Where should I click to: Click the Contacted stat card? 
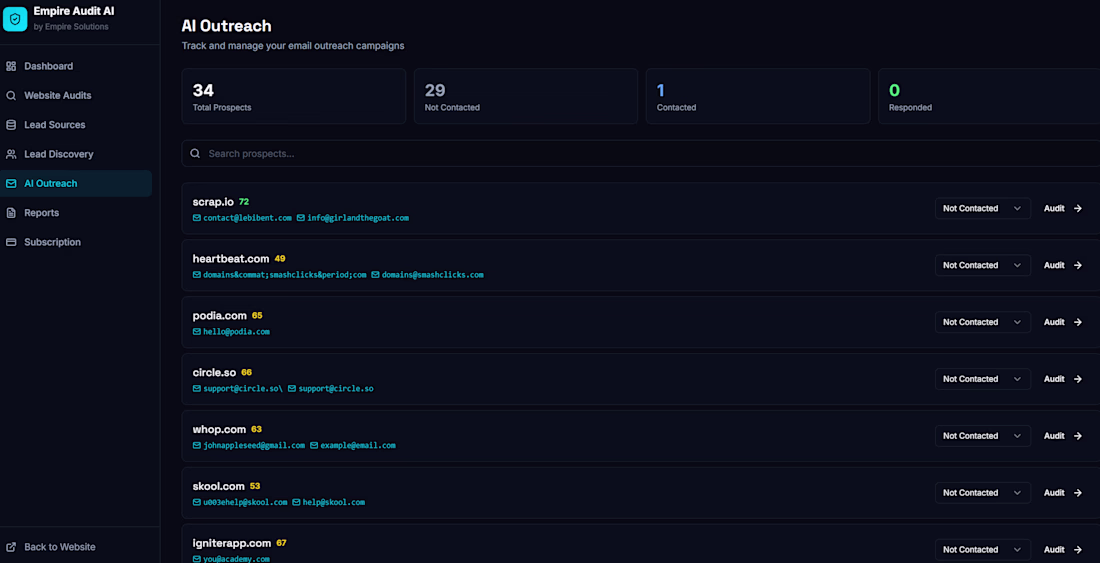point(758,96)
